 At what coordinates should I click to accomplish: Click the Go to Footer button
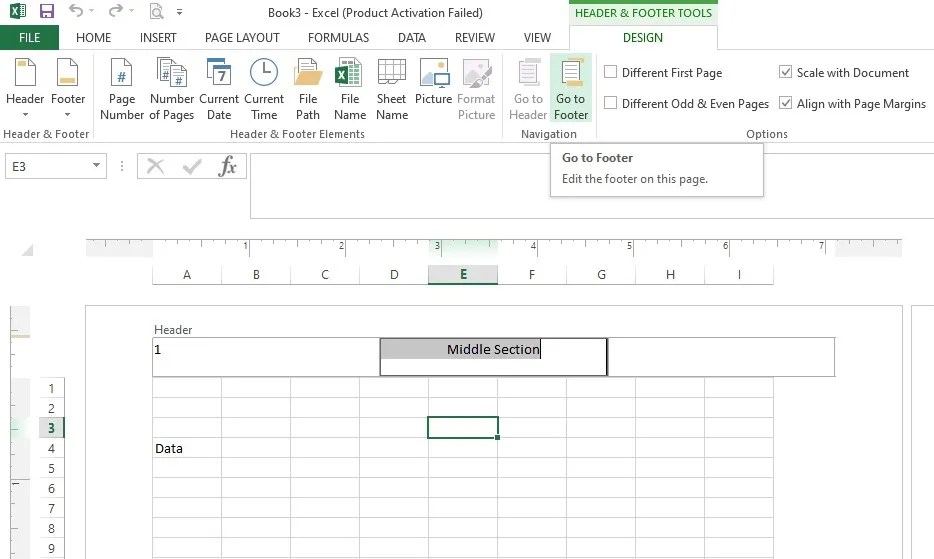click(571, 89)
